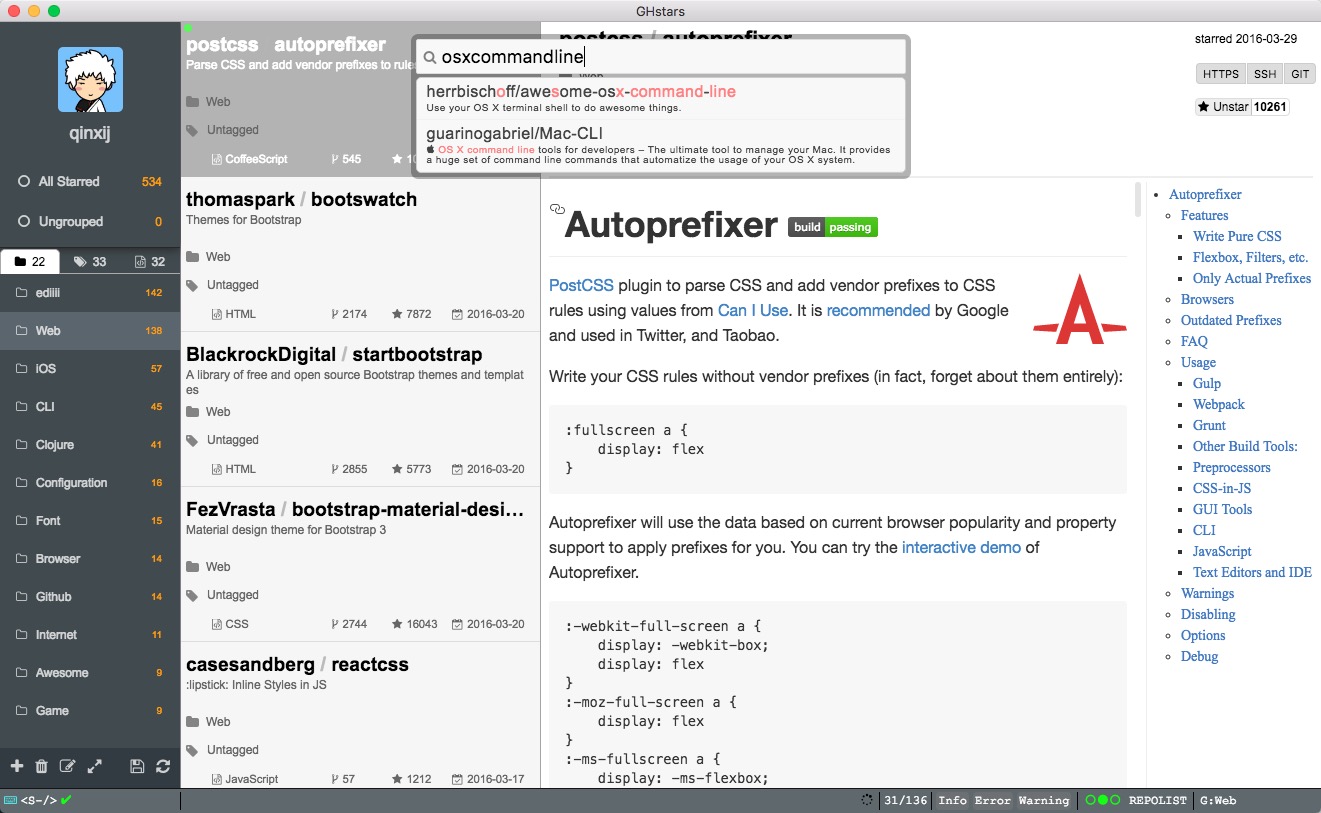
Task: Click the folder icon of thomaspark bootswatch entry
Action: click(x=192, y=257)
